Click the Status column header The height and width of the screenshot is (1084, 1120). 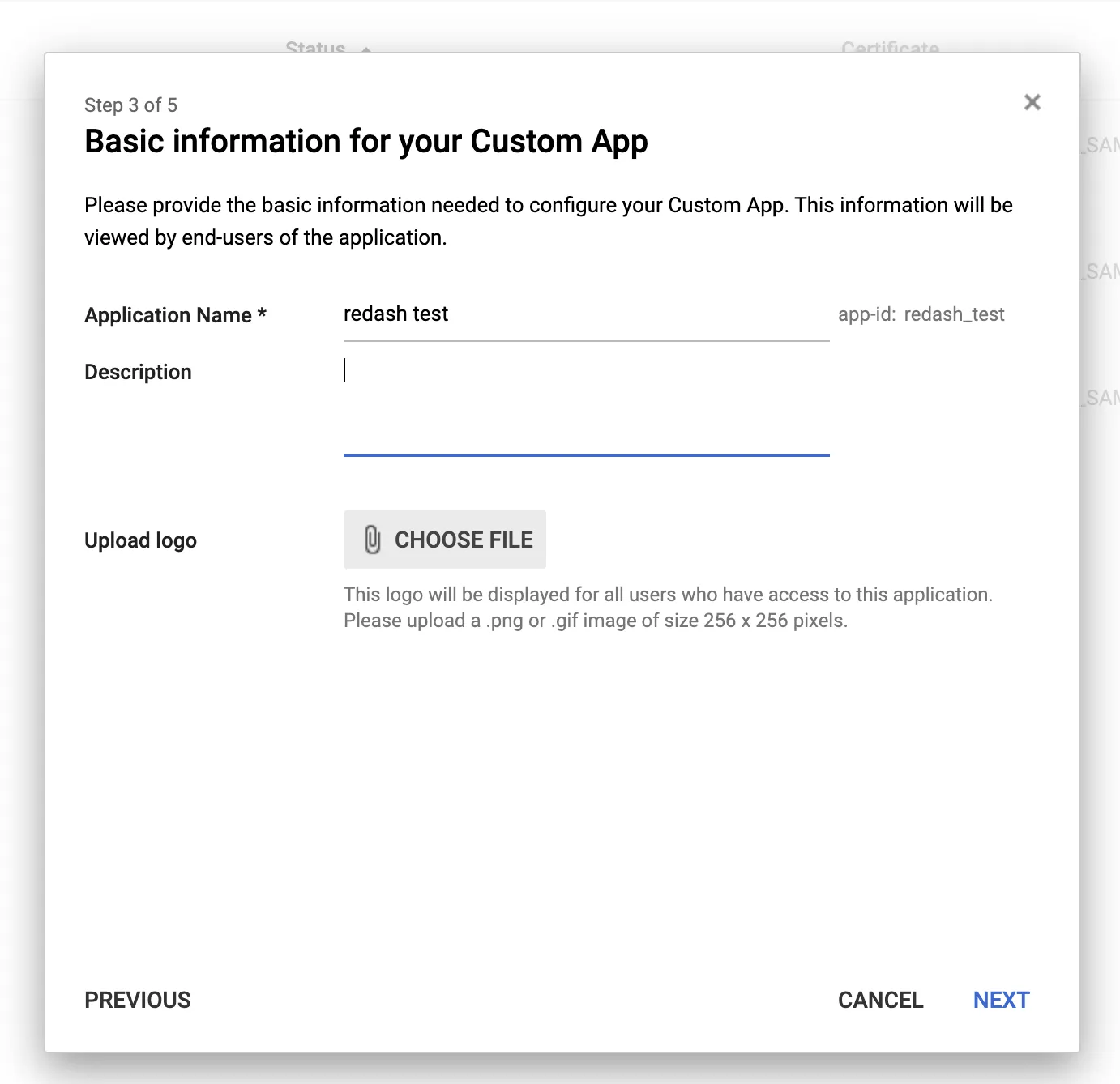click(315, 48)
